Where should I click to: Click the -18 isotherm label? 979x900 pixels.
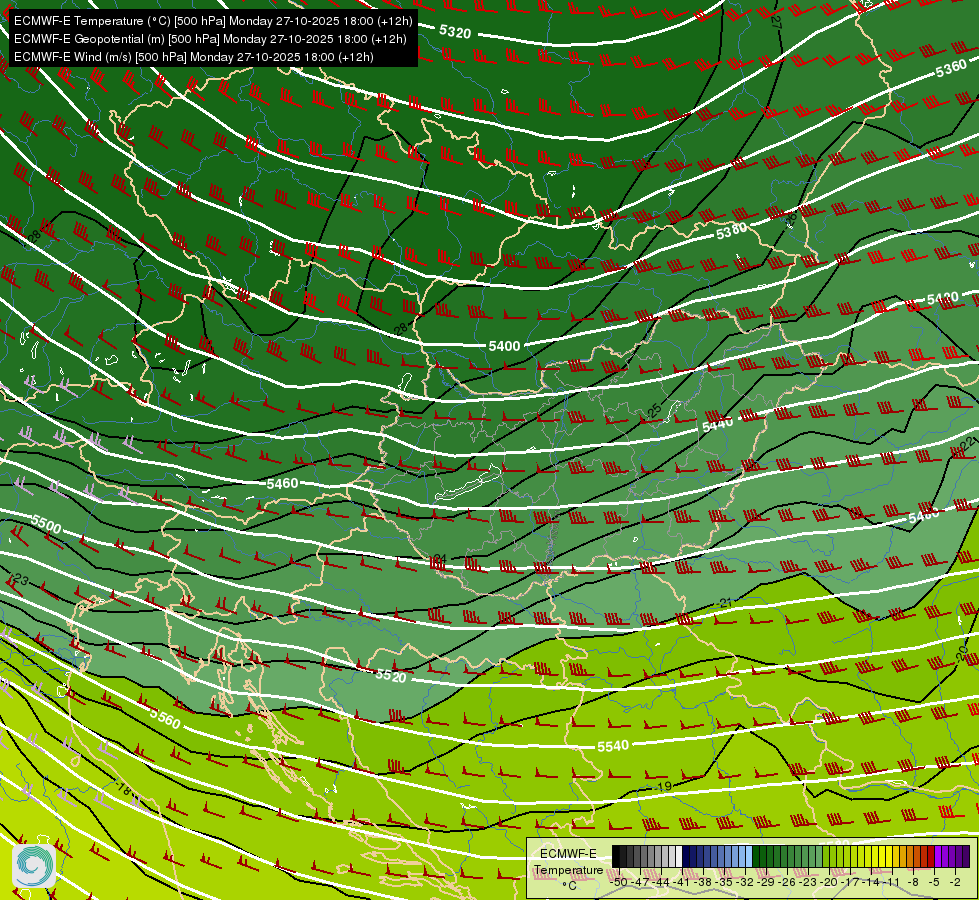pyautogui.click(x=122, y=788)
